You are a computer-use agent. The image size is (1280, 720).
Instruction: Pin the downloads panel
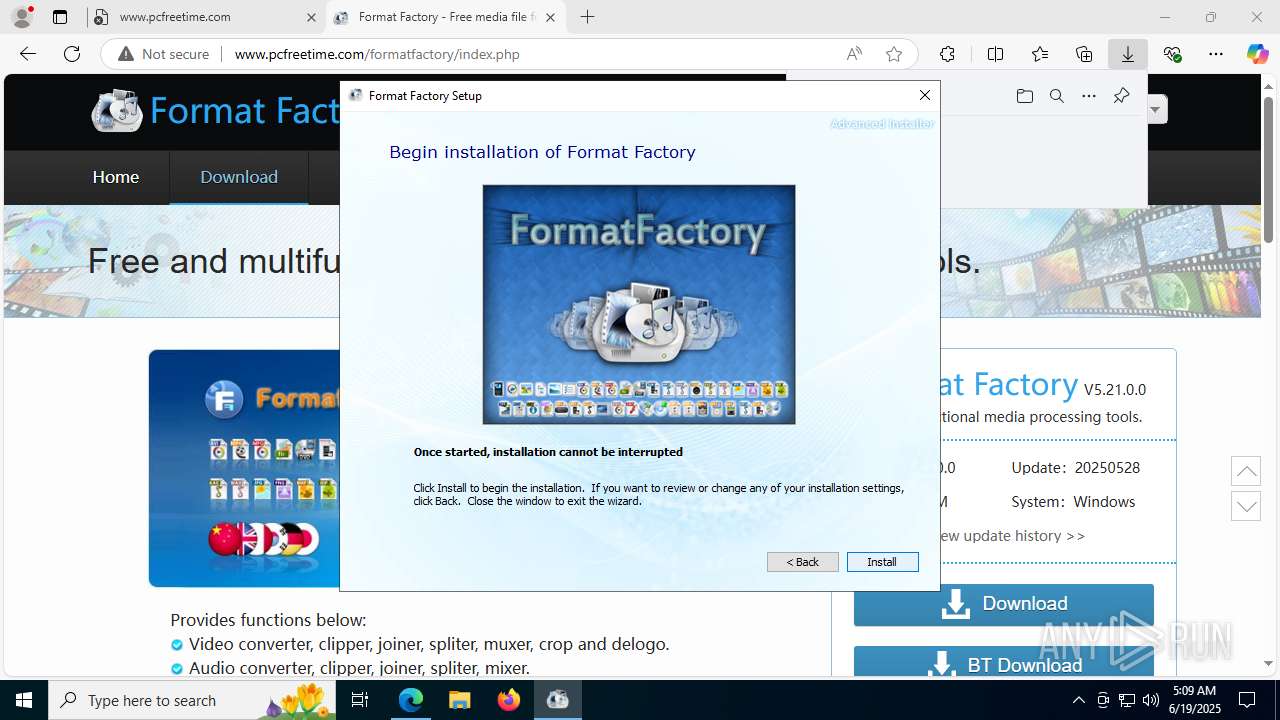(1121, 96)
